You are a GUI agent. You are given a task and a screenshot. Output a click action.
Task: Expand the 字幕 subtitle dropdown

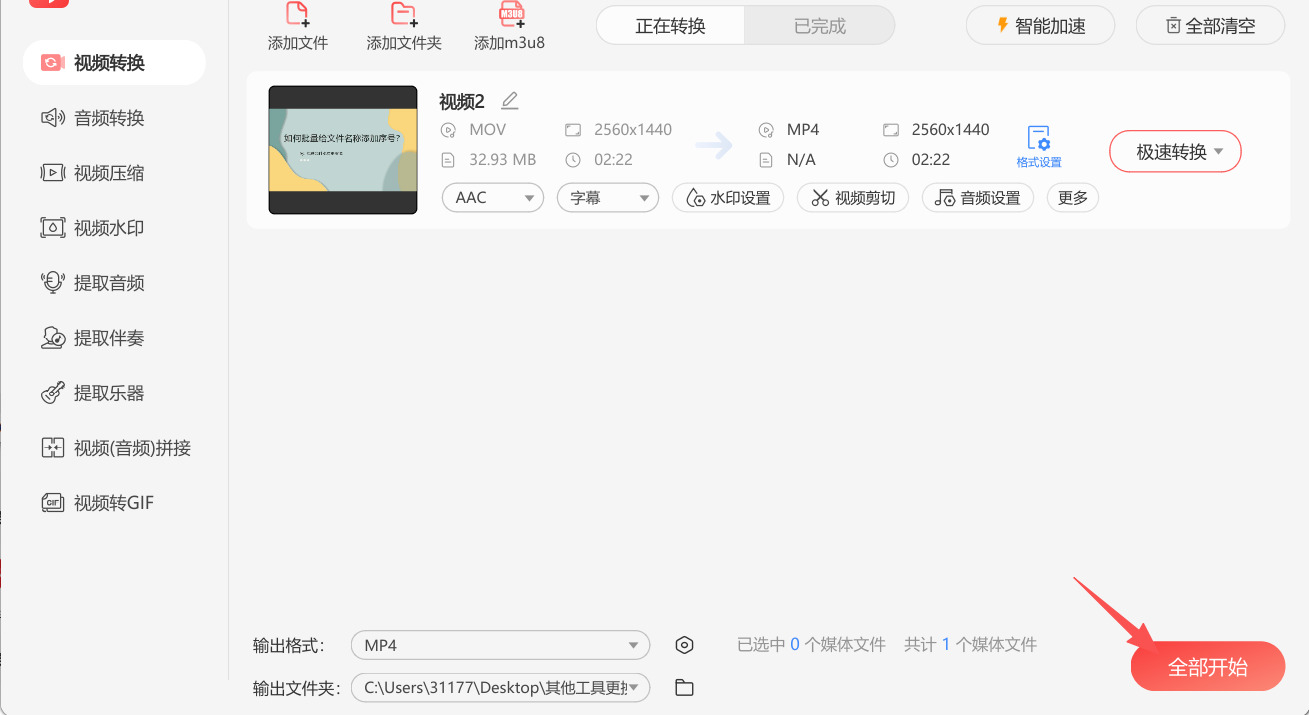607,197
